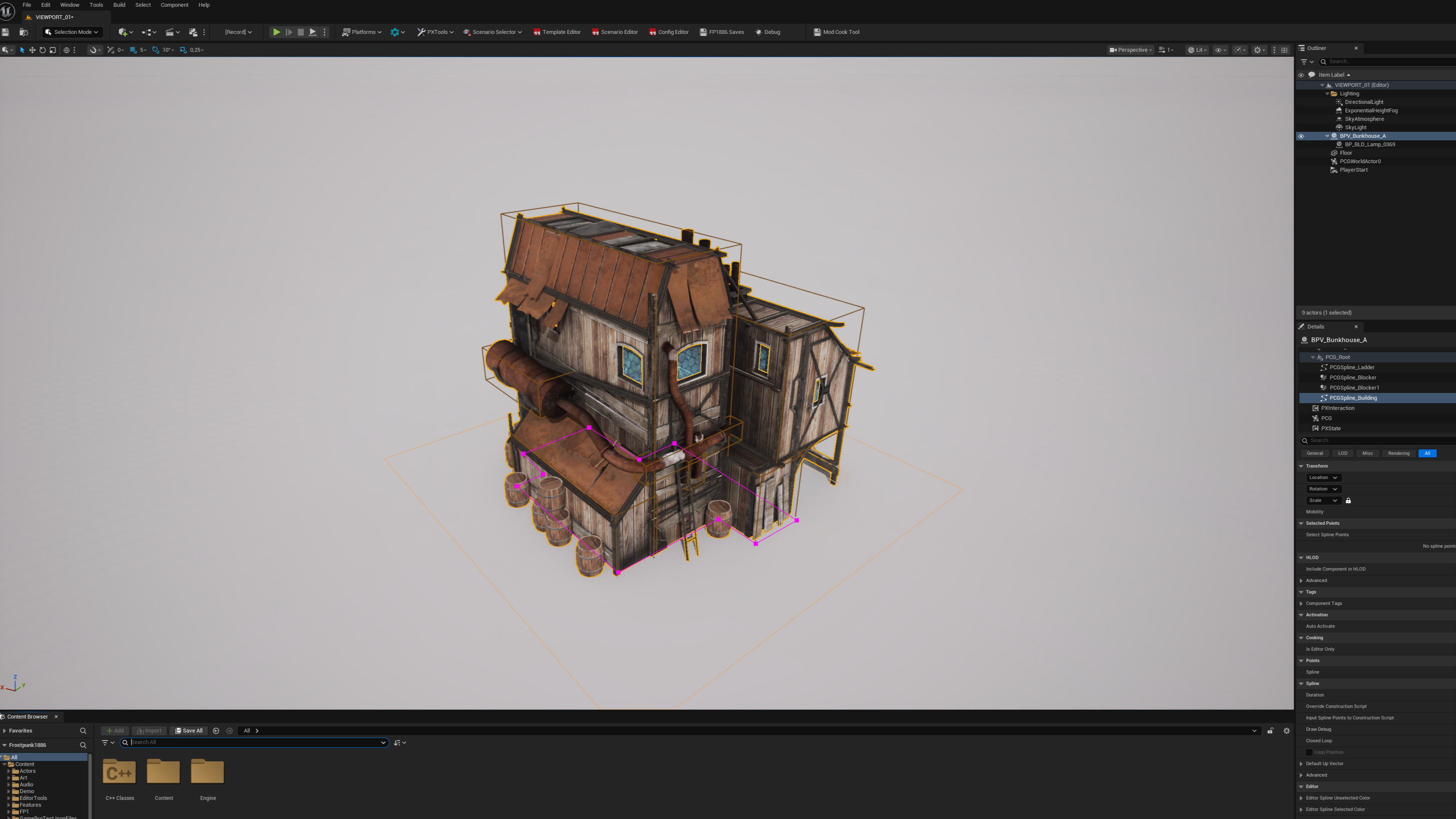
Task: Click the viewport Show flags eye icon
Action: pyautogui.click(x=1219, y=50)
